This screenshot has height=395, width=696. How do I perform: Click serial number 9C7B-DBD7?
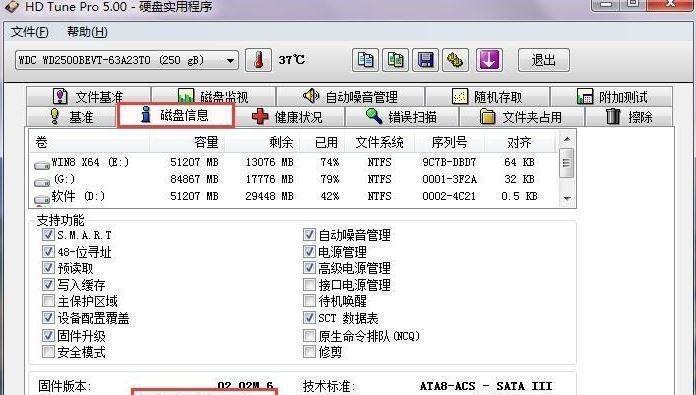click(x=449, y=162)
